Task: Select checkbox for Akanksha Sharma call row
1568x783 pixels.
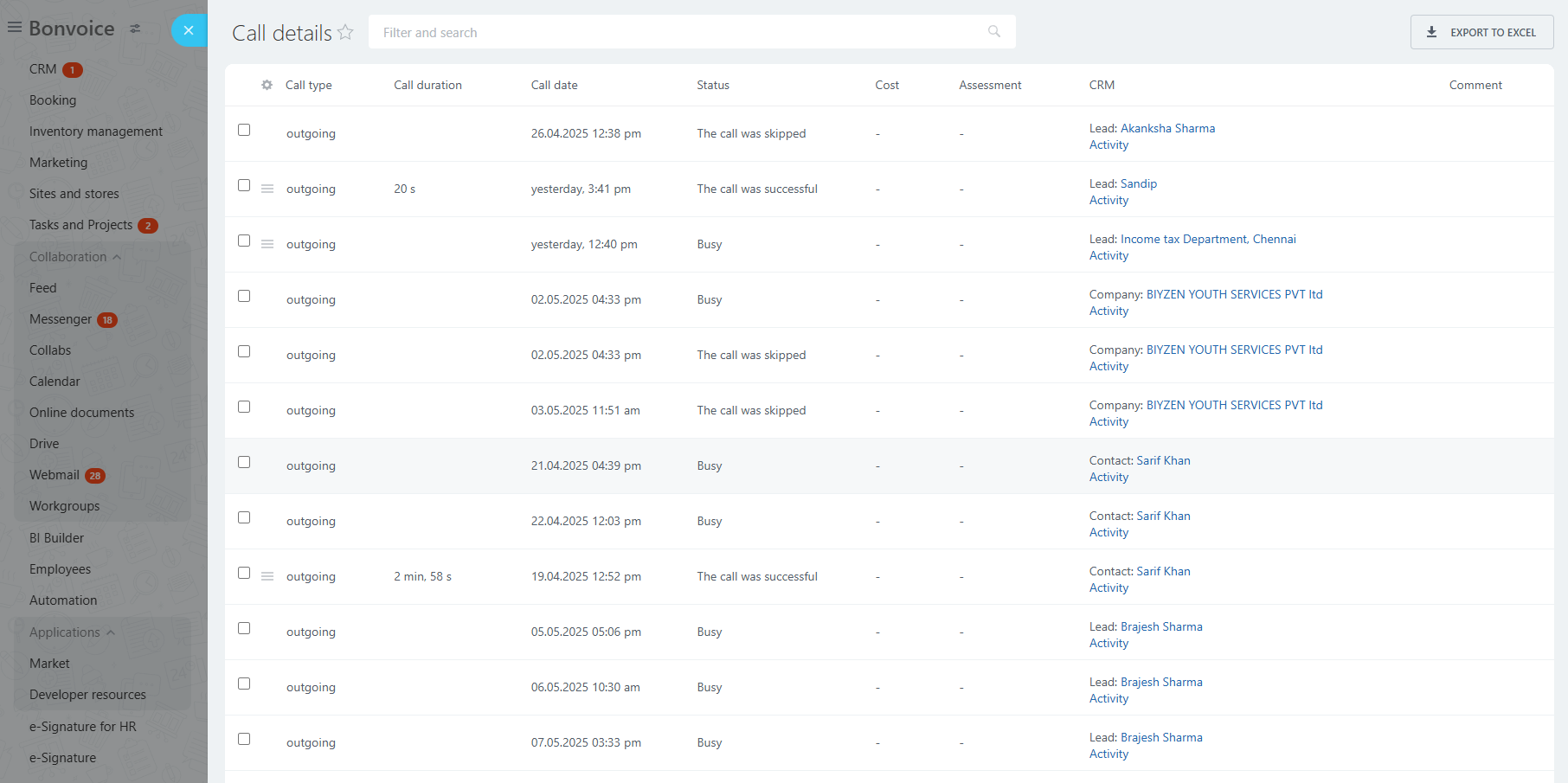Action: pos(244,130)
